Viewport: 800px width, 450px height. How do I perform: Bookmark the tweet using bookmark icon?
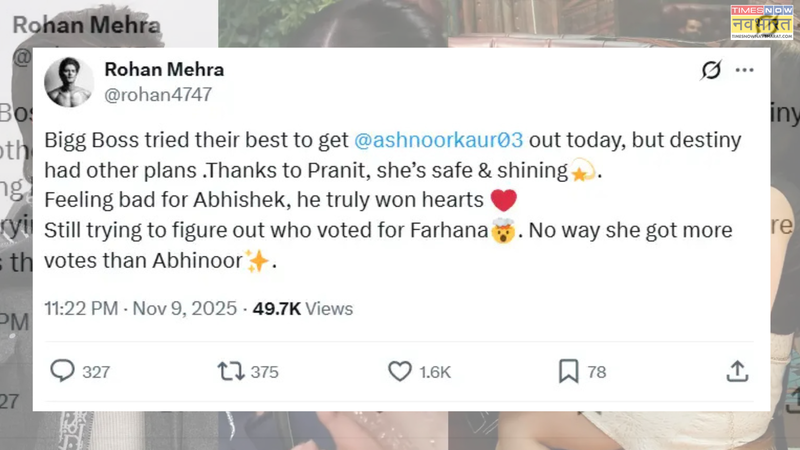coord(568,371)
